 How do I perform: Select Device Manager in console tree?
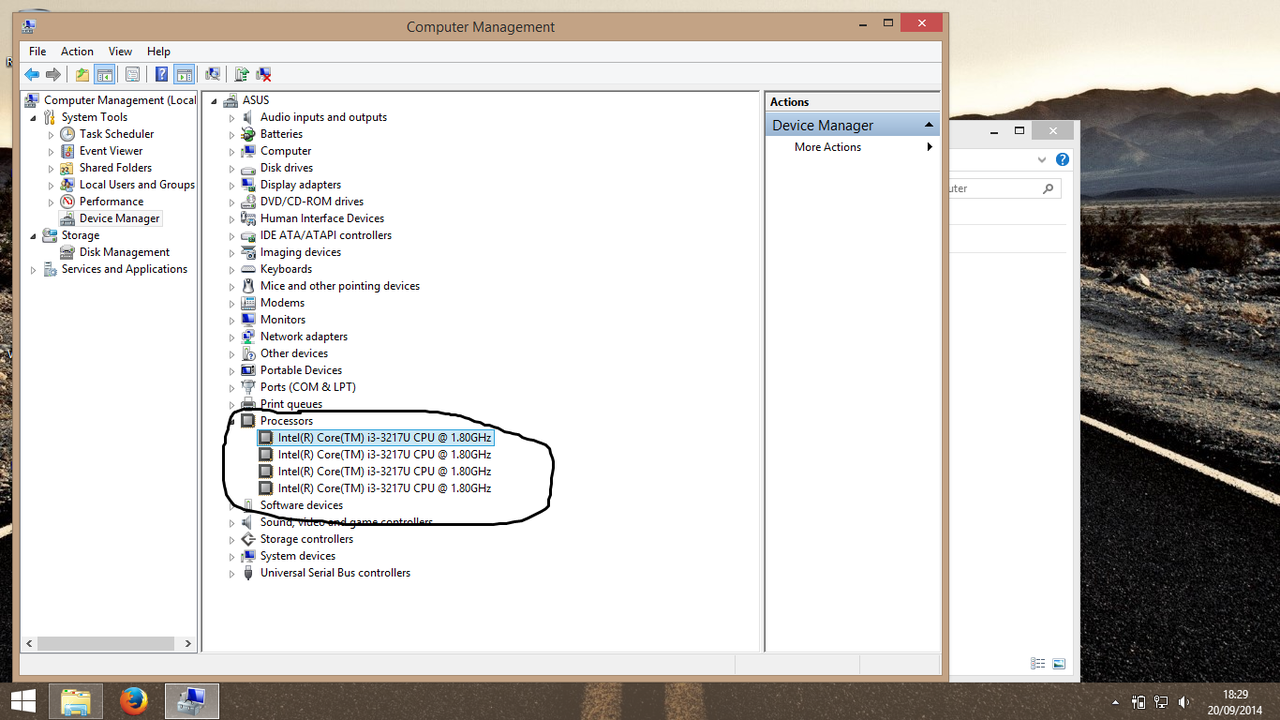(119, 218)
